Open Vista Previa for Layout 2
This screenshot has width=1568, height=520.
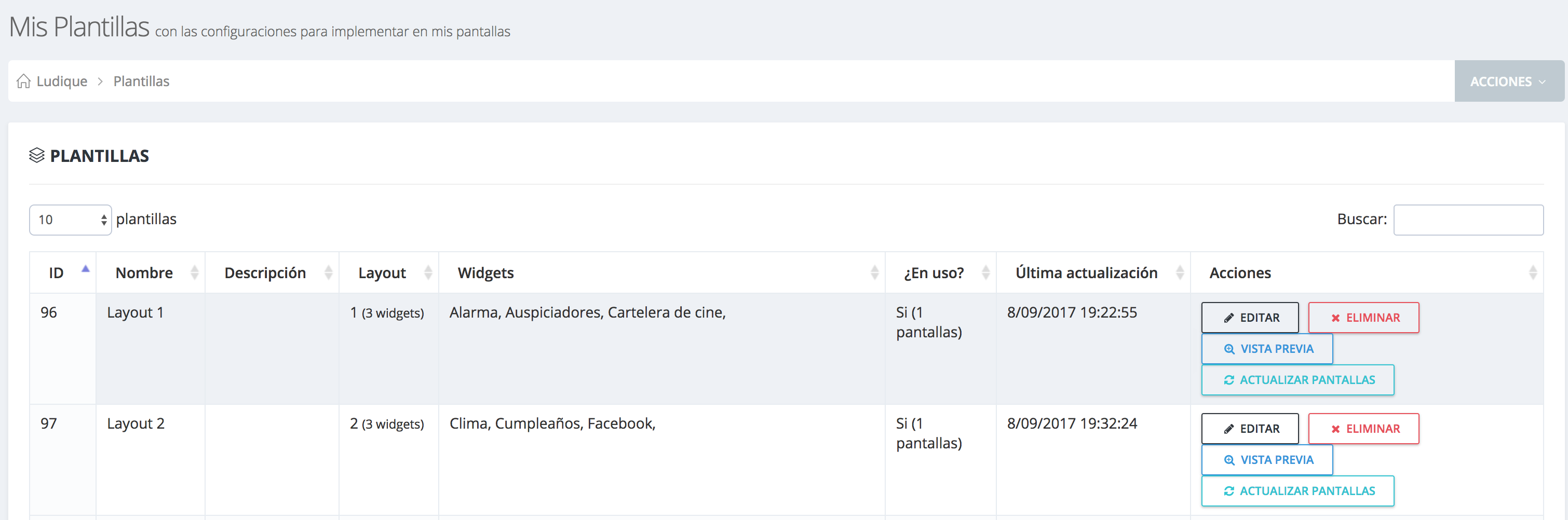(x=1267, y=459)
